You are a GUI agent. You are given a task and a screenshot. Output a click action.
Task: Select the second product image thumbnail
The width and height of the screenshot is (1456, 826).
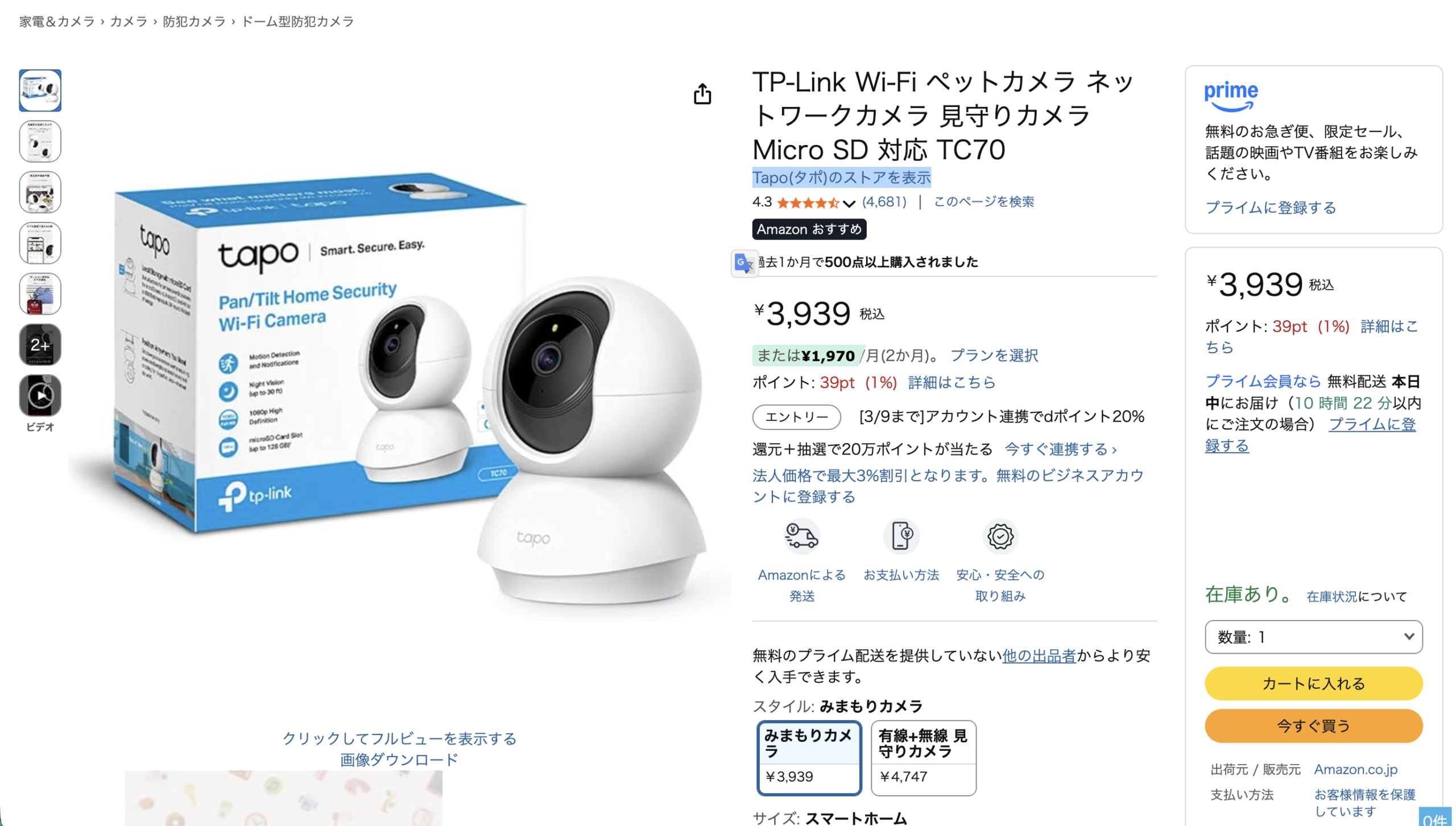tap(40, 142)
